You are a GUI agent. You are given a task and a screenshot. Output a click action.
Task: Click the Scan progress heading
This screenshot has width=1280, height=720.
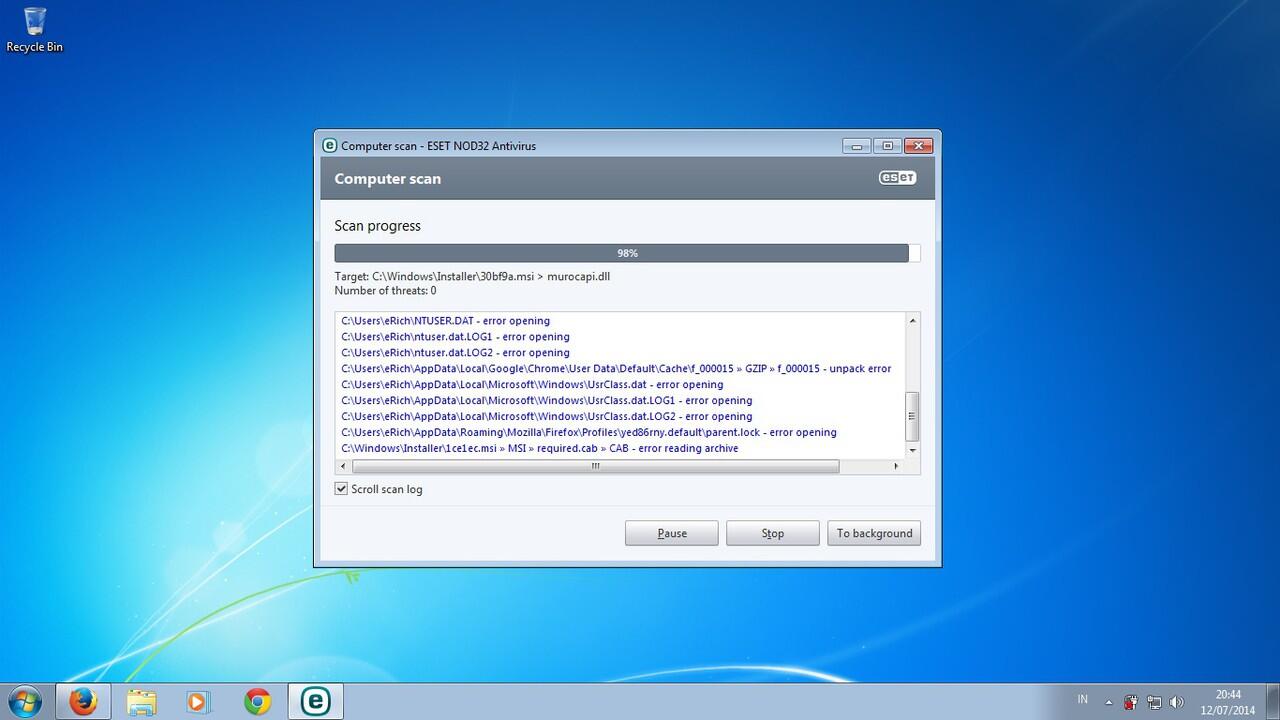[x=377, y=226]
